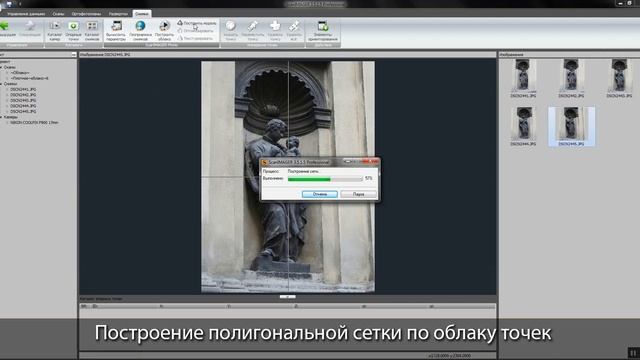Select NIKON COOLPIX P900 camera in tree
Image resolution: width=640 pixels, height=360 pixels.
pos(34,122)
